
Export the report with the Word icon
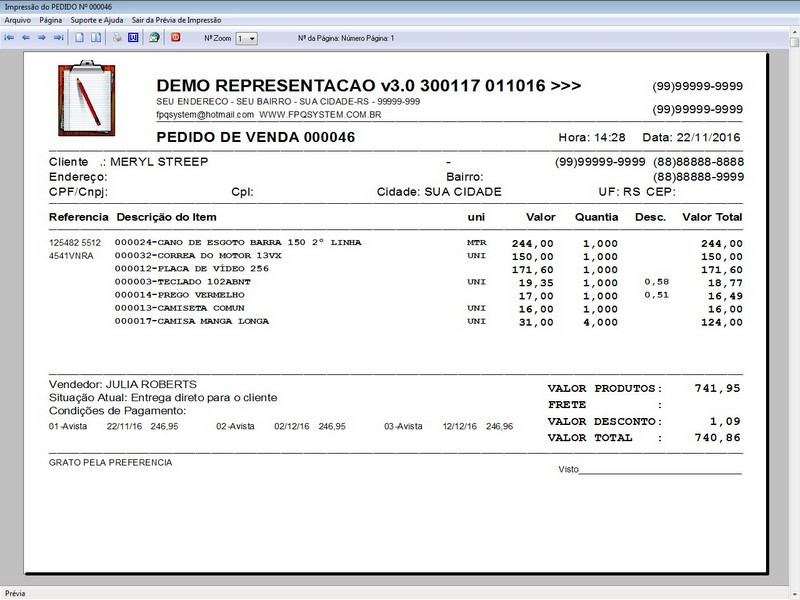[x=133, y=38]
